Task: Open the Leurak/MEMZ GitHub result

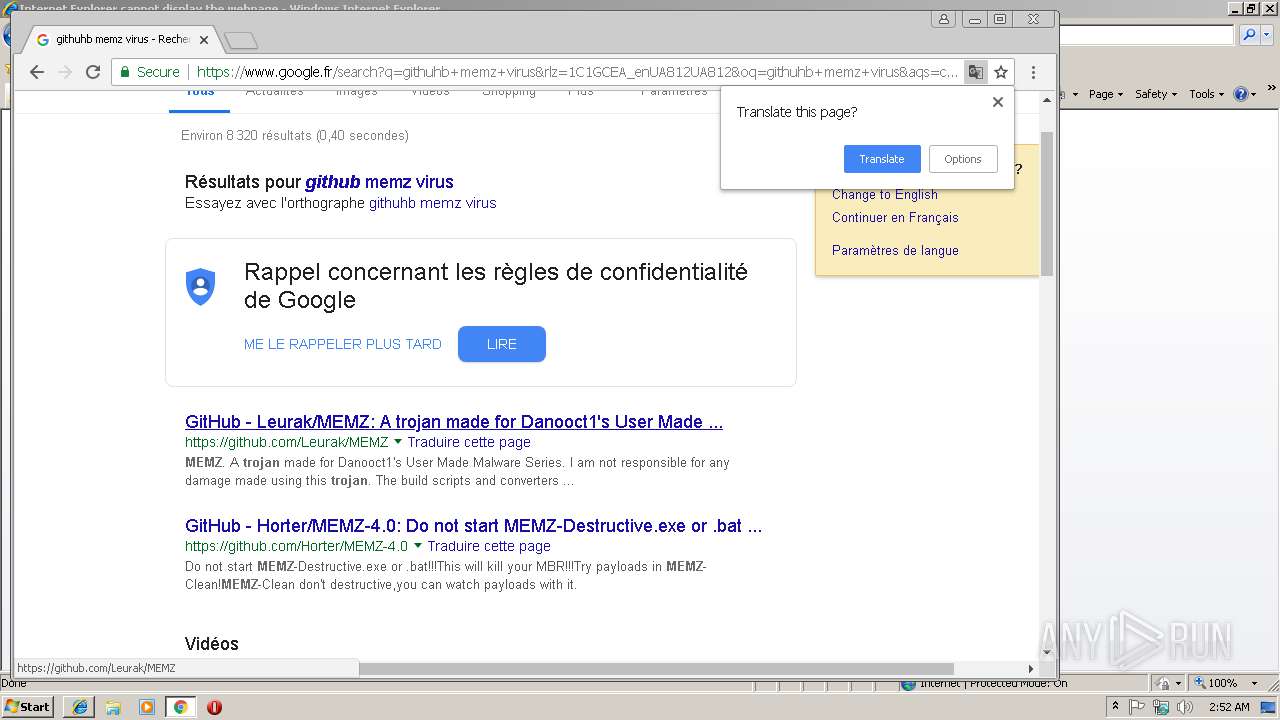Action: coord(454,422)
